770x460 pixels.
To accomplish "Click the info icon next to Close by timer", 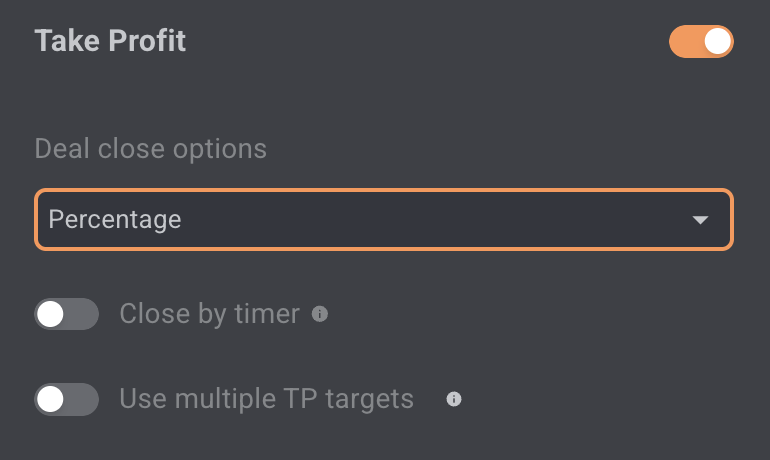I will click(320, 314).
